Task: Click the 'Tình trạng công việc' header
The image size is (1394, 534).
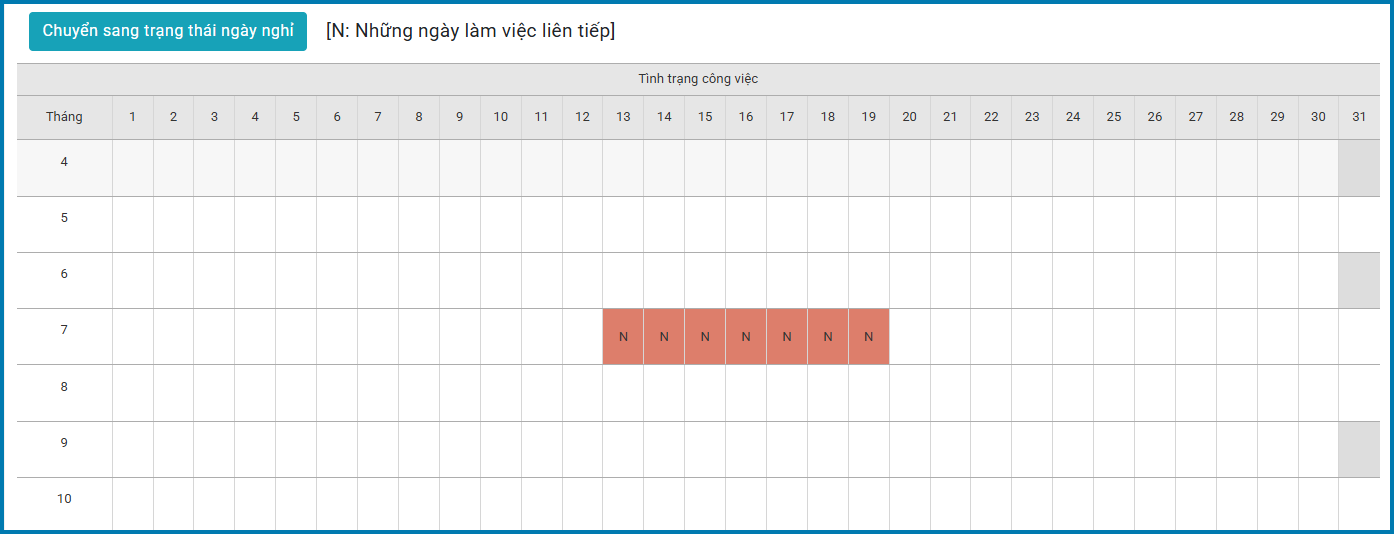Action: [x=698, y=79]
